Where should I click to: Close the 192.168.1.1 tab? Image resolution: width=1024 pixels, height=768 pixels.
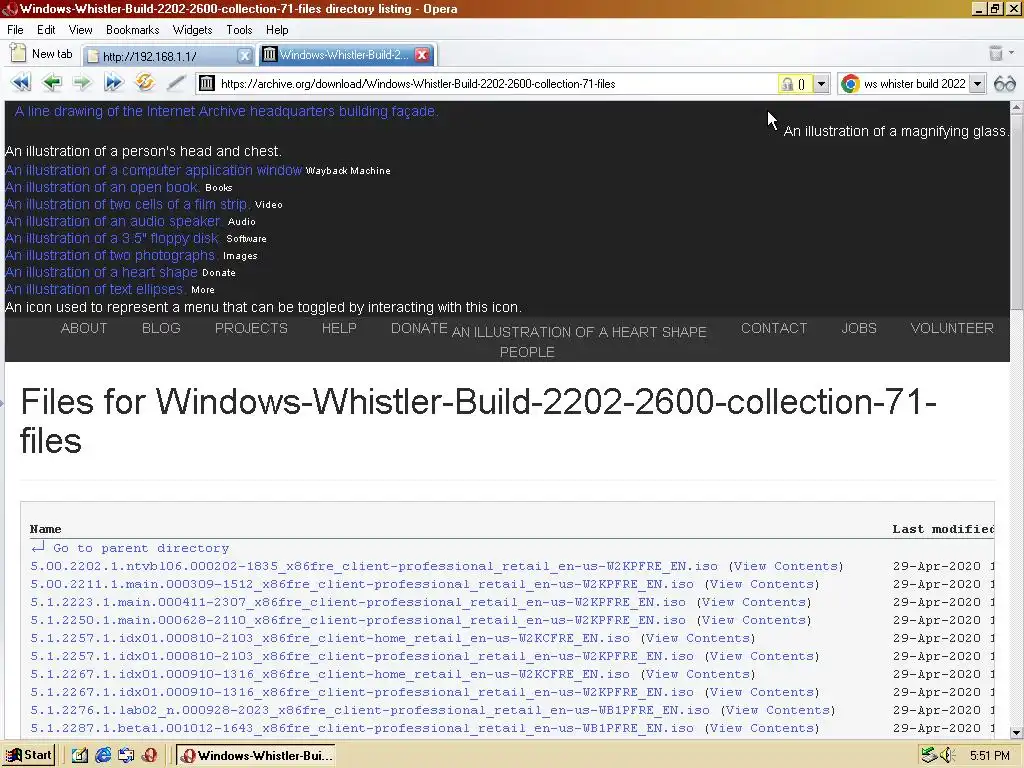[x=244, y=56]
